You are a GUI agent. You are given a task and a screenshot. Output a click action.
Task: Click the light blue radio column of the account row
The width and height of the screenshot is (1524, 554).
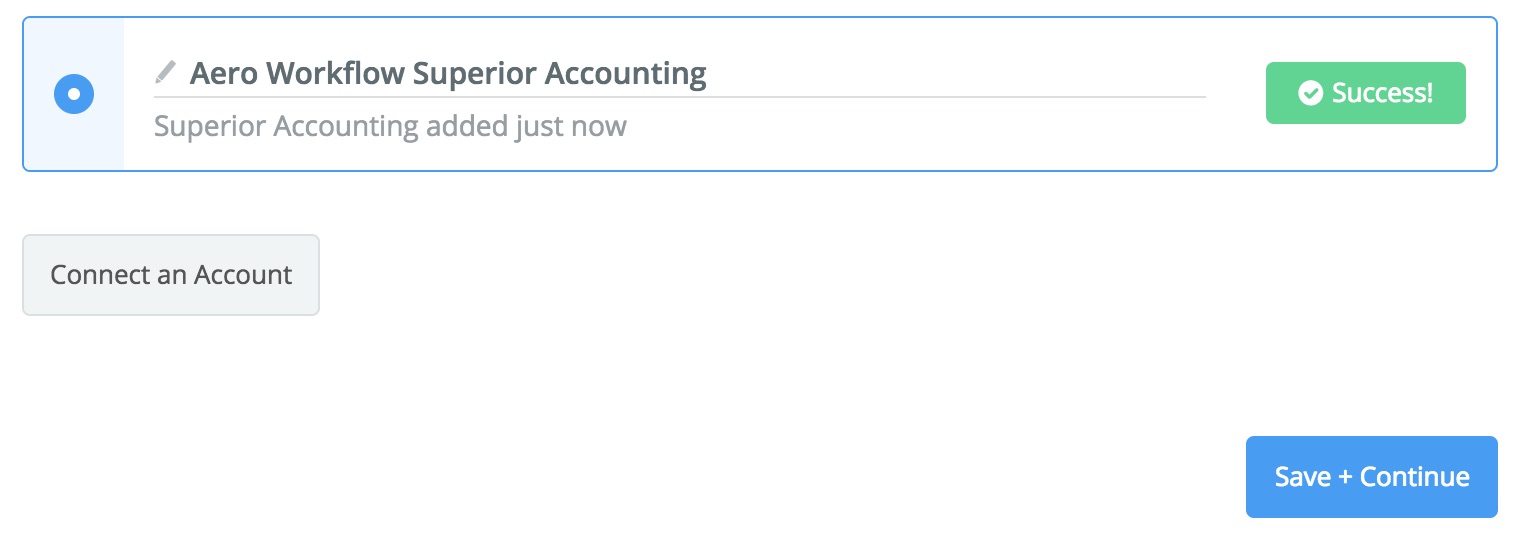click(x=74, y=94)
